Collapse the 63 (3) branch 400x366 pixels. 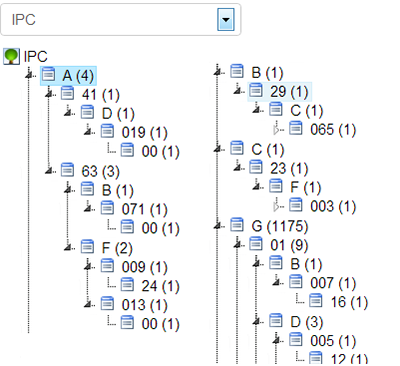point(50,171)
